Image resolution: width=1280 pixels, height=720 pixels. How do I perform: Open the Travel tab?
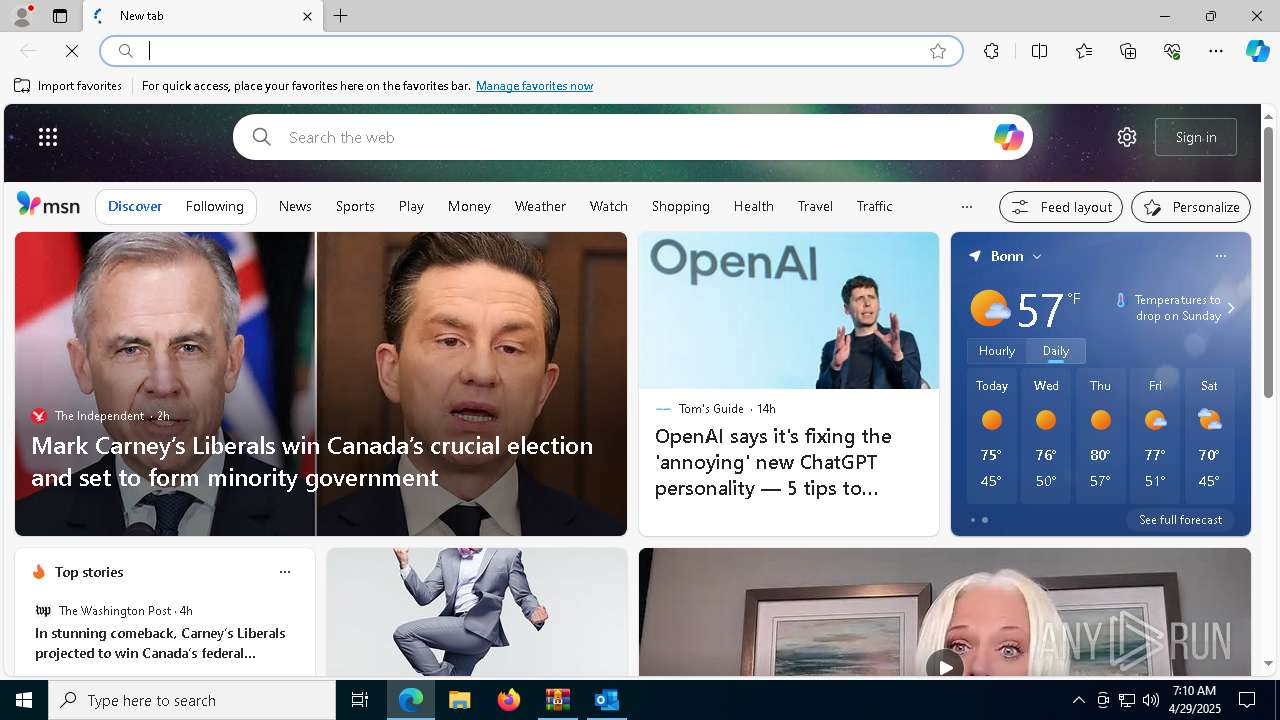tap(815, 206)
